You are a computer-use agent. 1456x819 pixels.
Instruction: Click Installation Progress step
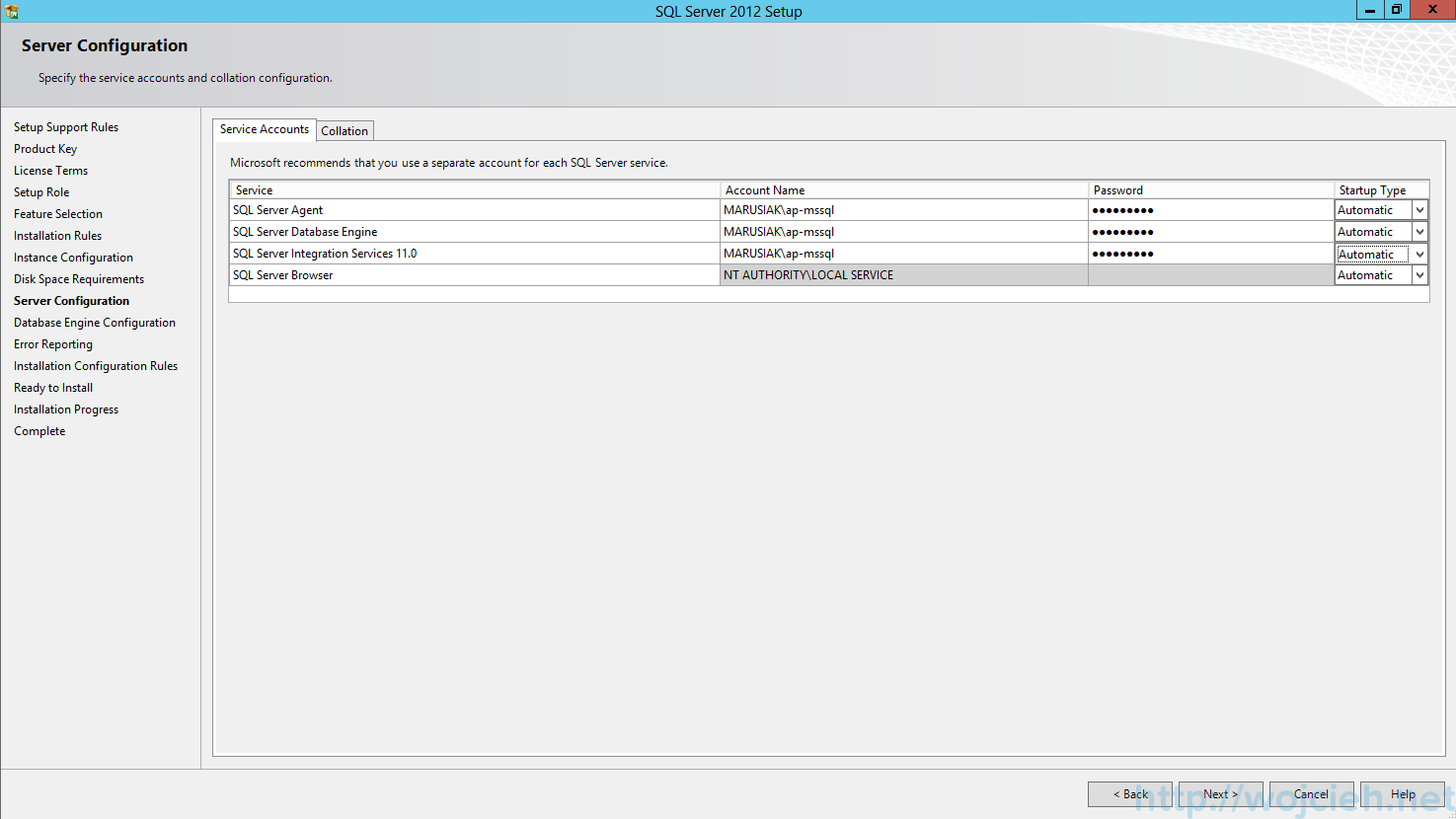pyautogui.click(x=66, y=409)
